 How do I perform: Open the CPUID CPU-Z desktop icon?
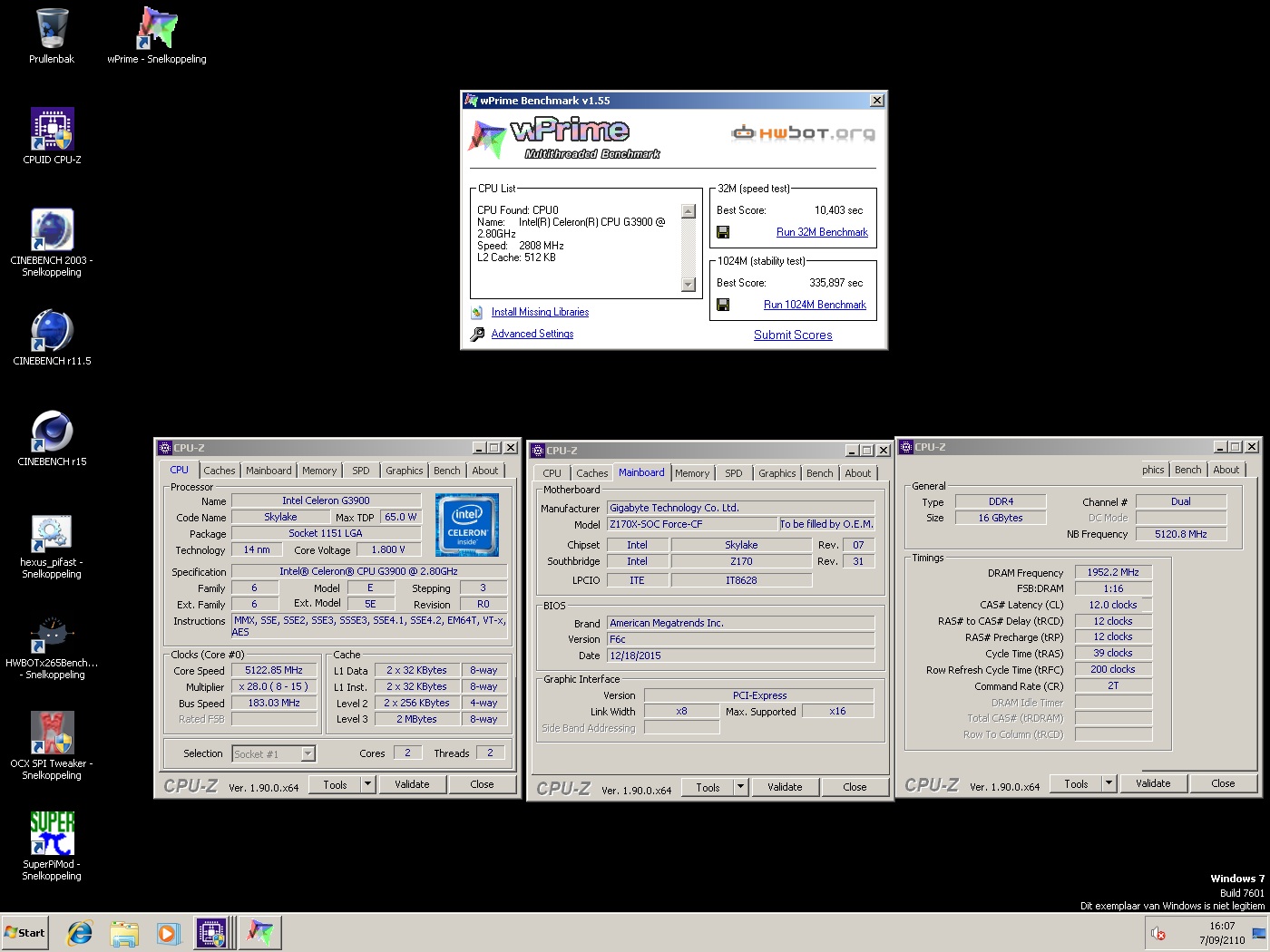pyautogui.click(x=52, y=129)
